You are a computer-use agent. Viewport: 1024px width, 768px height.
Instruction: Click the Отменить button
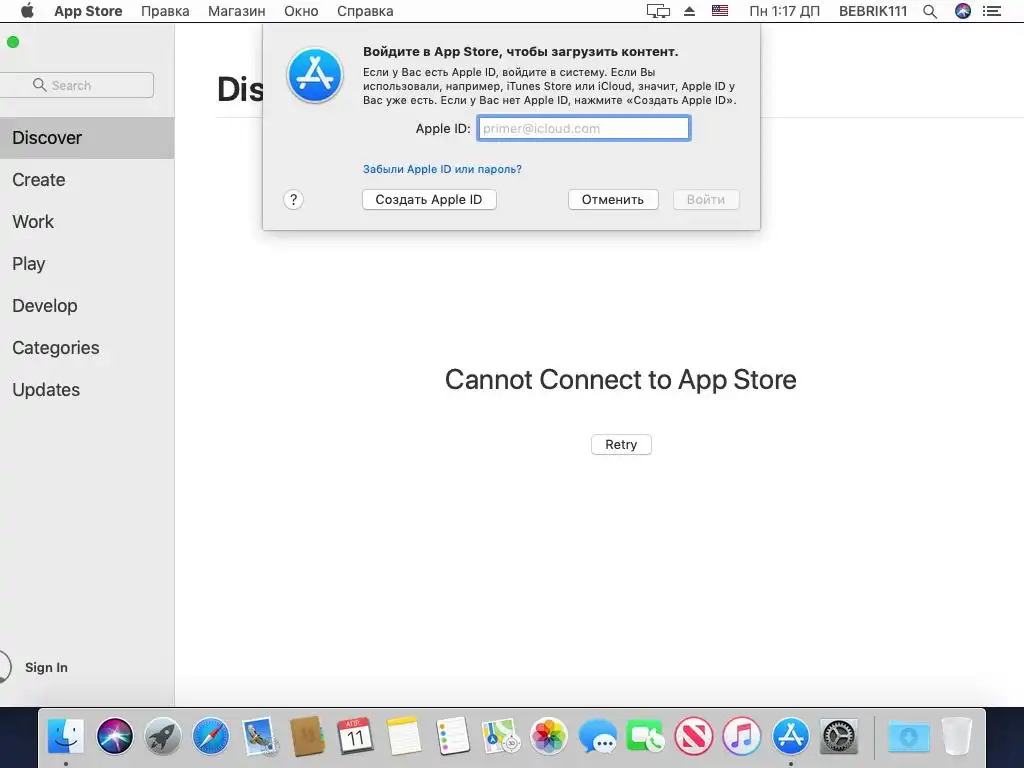coord(613,200)
